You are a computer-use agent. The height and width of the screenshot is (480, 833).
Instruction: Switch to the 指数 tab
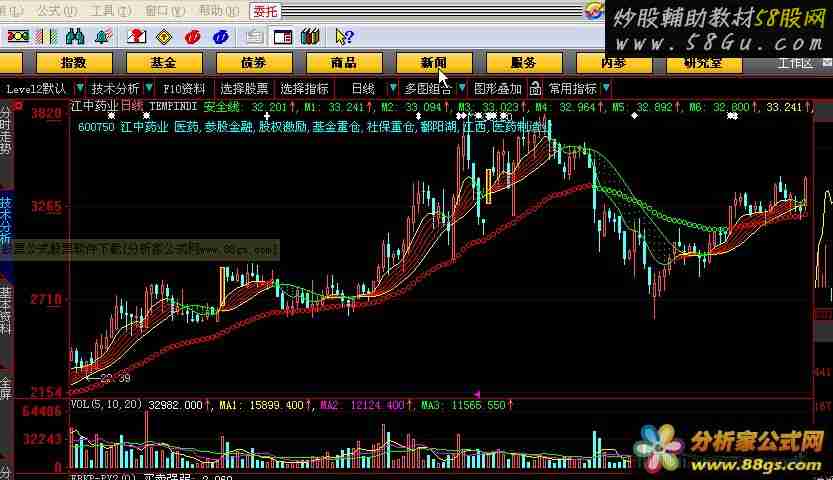tap(74, 63)
